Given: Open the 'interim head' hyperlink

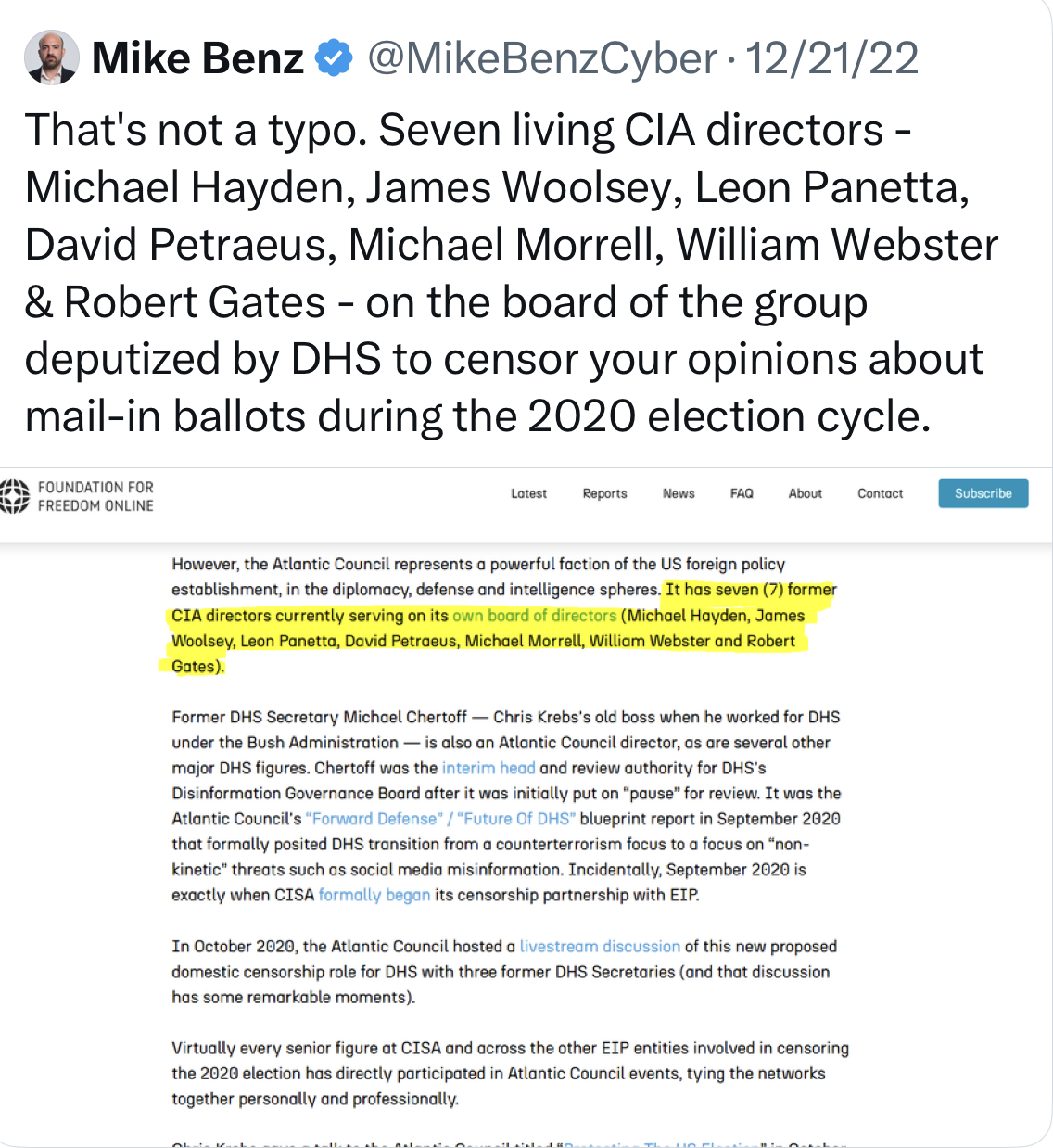Looking at the screenshot, I should [488, 768].
